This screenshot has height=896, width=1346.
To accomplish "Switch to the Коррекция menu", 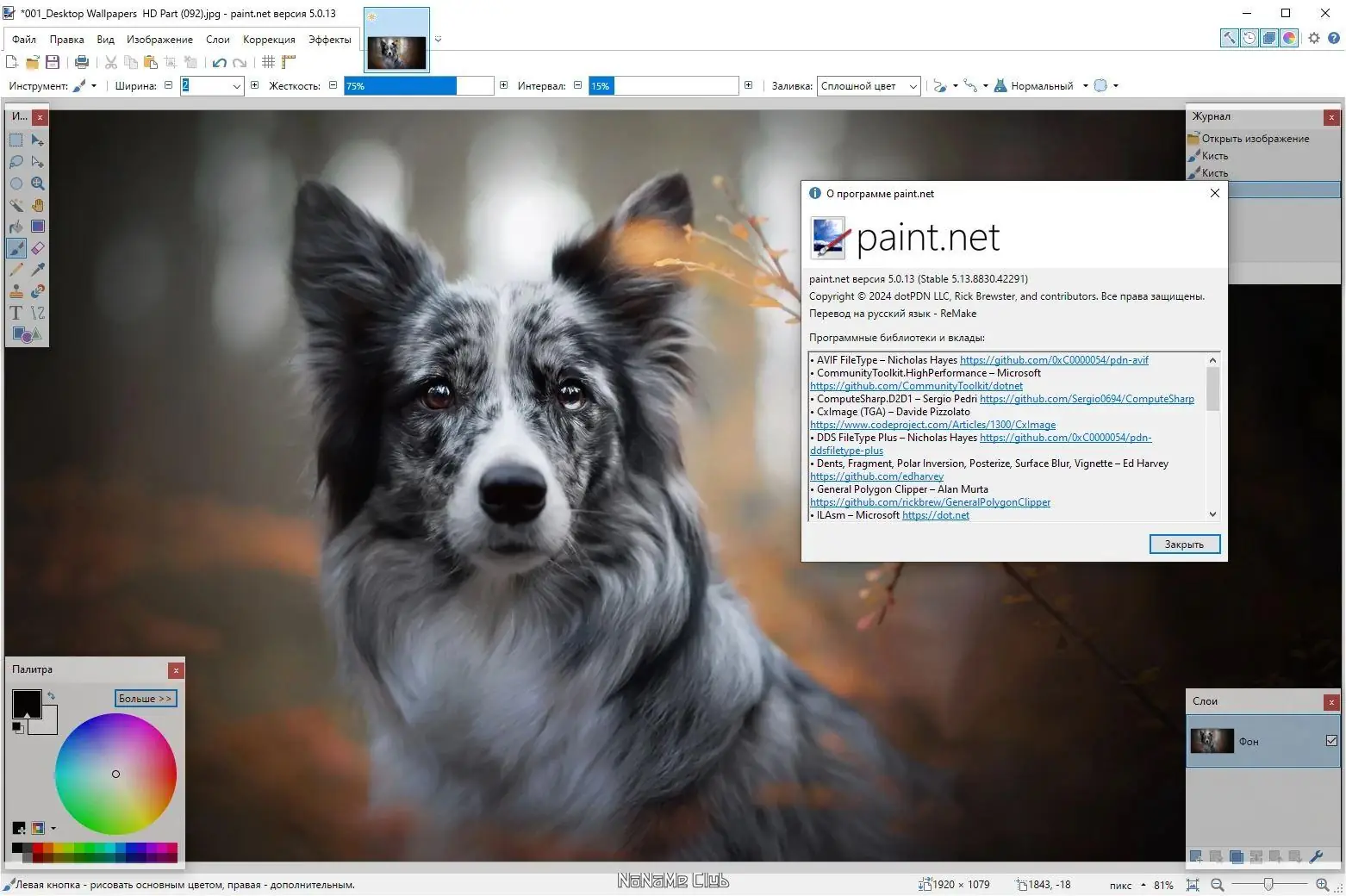I will (x=268, y=40).
